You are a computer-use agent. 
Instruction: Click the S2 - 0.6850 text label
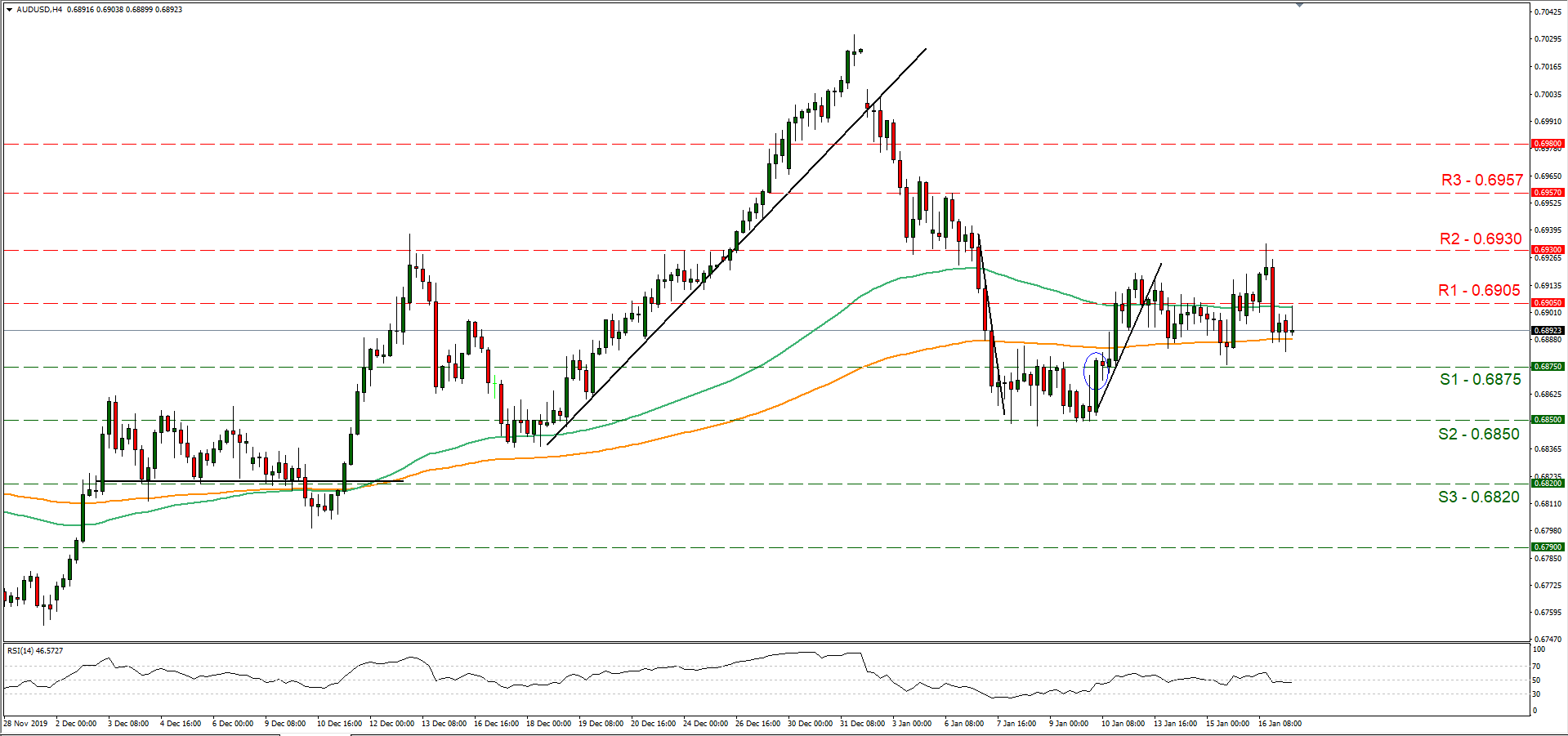click(x=1478, y=434)
